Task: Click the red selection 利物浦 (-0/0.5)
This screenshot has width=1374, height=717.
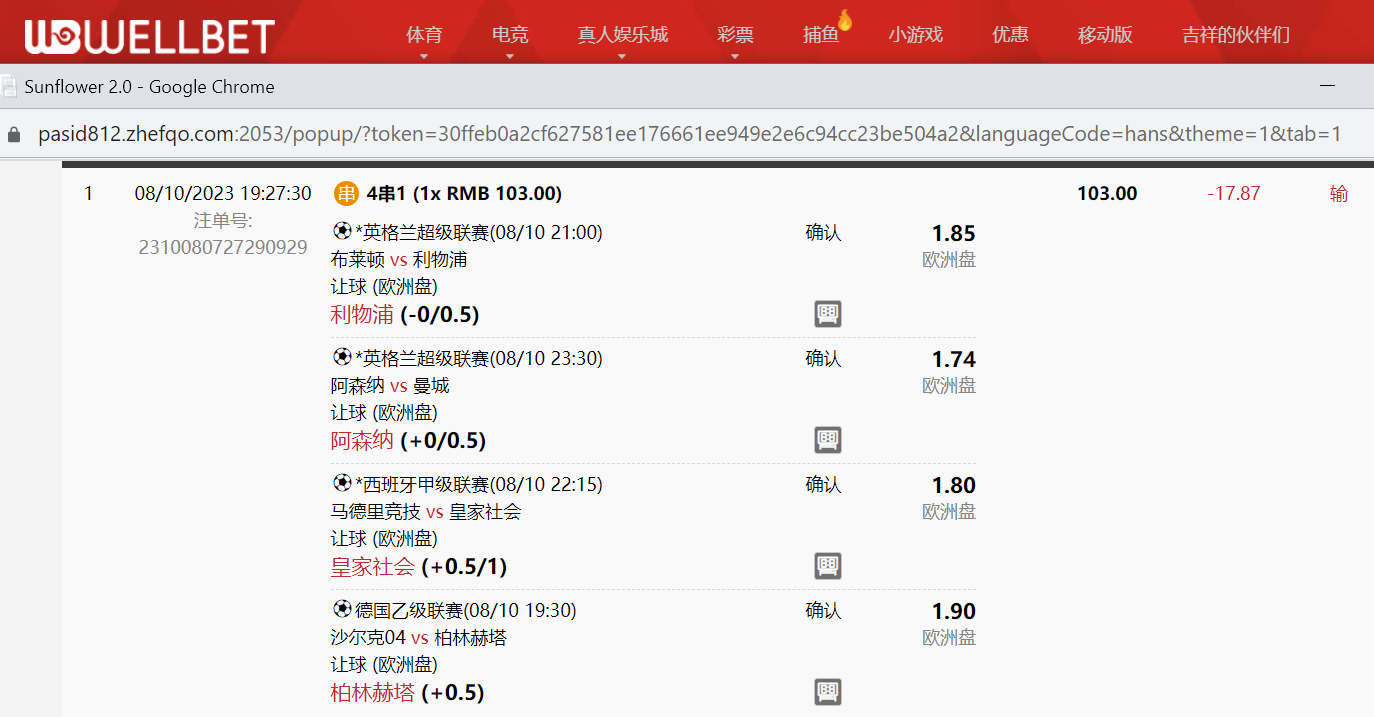Action: (405, 314)
